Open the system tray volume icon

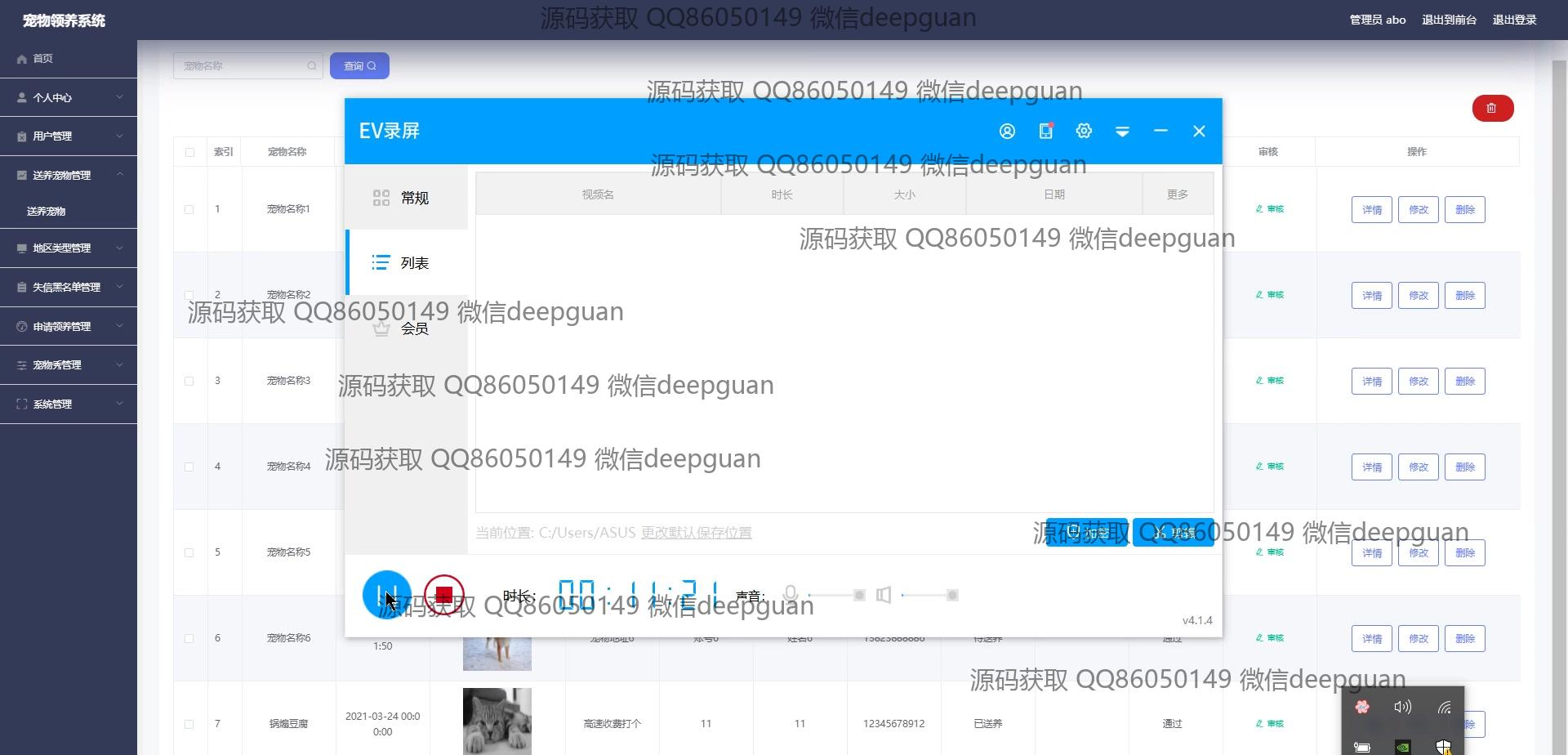1402,708
